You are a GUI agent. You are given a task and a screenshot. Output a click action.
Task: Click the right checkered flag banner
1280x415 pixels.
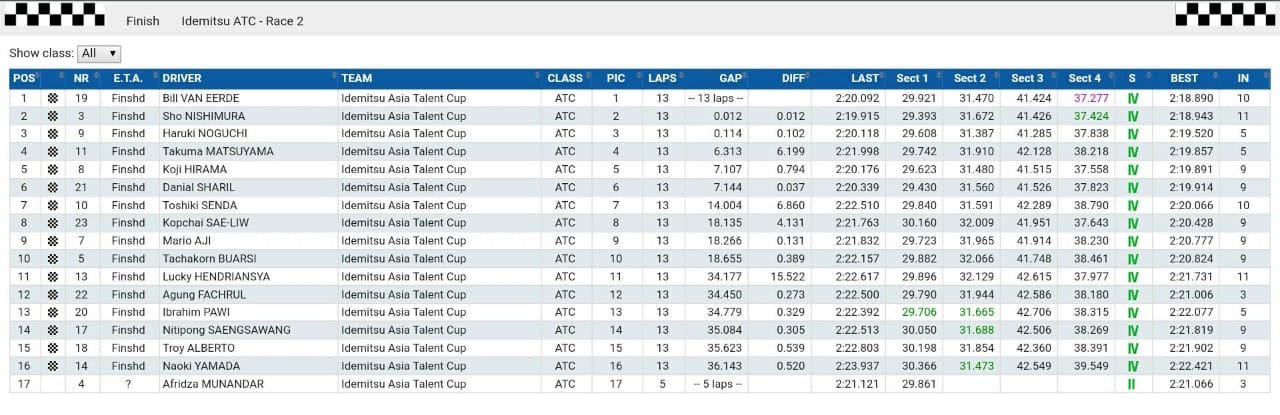(x=1225, y=14)
